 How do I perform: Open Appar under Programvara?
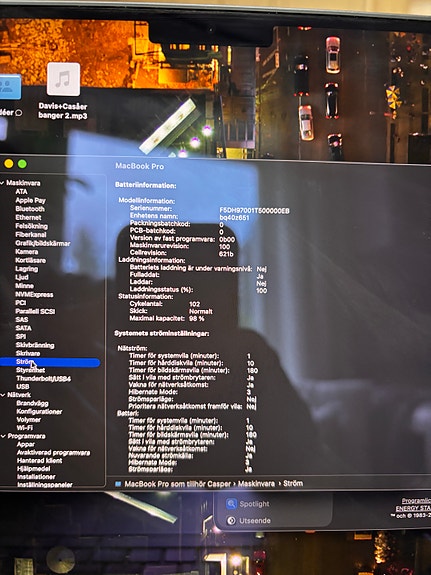tap(26, 444)
